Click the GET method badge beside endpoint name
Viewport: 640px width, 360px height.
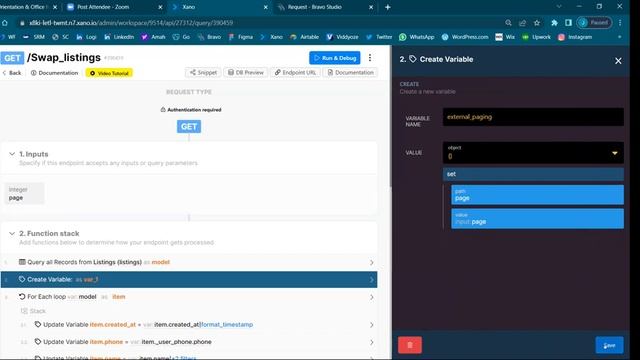(x=12, y=58)
